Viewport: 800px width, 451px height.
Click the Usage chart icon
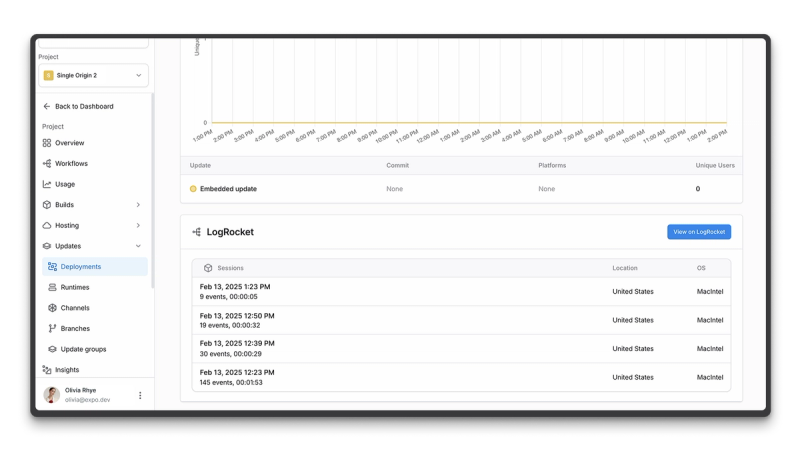pos(47,184)
